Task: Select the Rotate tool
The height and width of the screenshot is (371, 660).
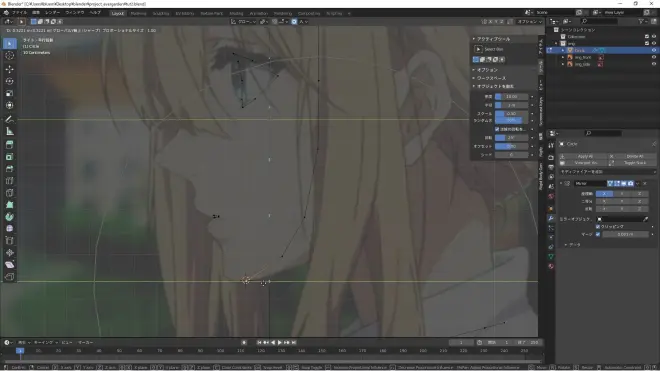Action: coord(10,81)
